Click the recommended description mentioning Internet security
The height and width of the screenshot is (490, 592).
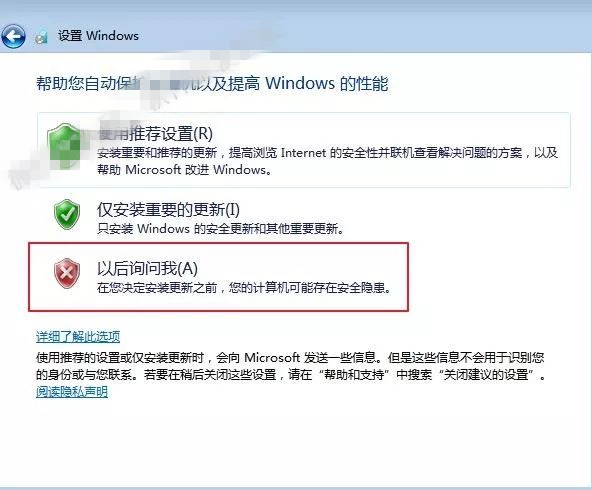tap(327, 153)
